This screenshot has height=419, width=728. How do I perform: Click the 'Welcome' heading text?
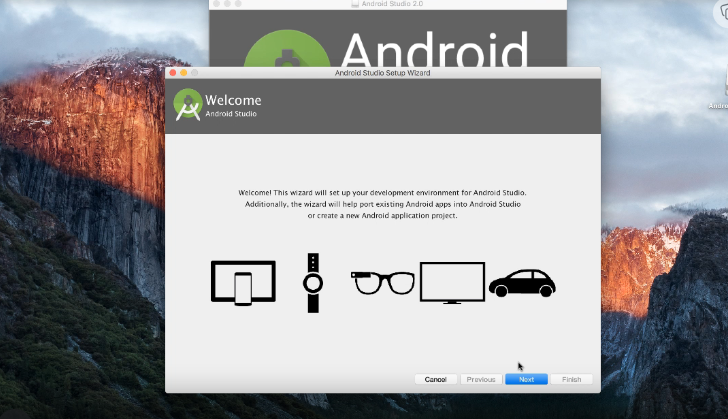(233, 100)
